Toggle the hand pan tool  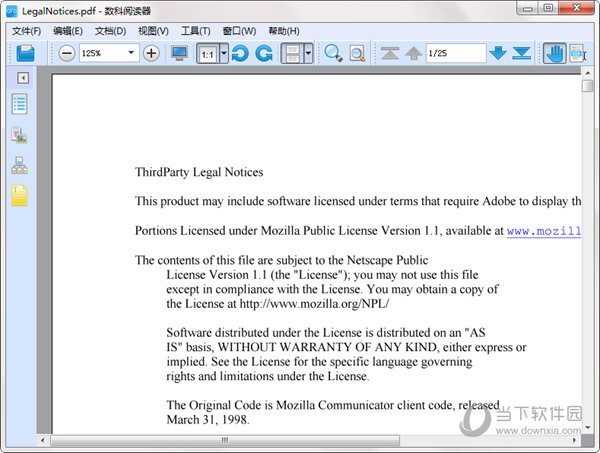pos(555,53)
